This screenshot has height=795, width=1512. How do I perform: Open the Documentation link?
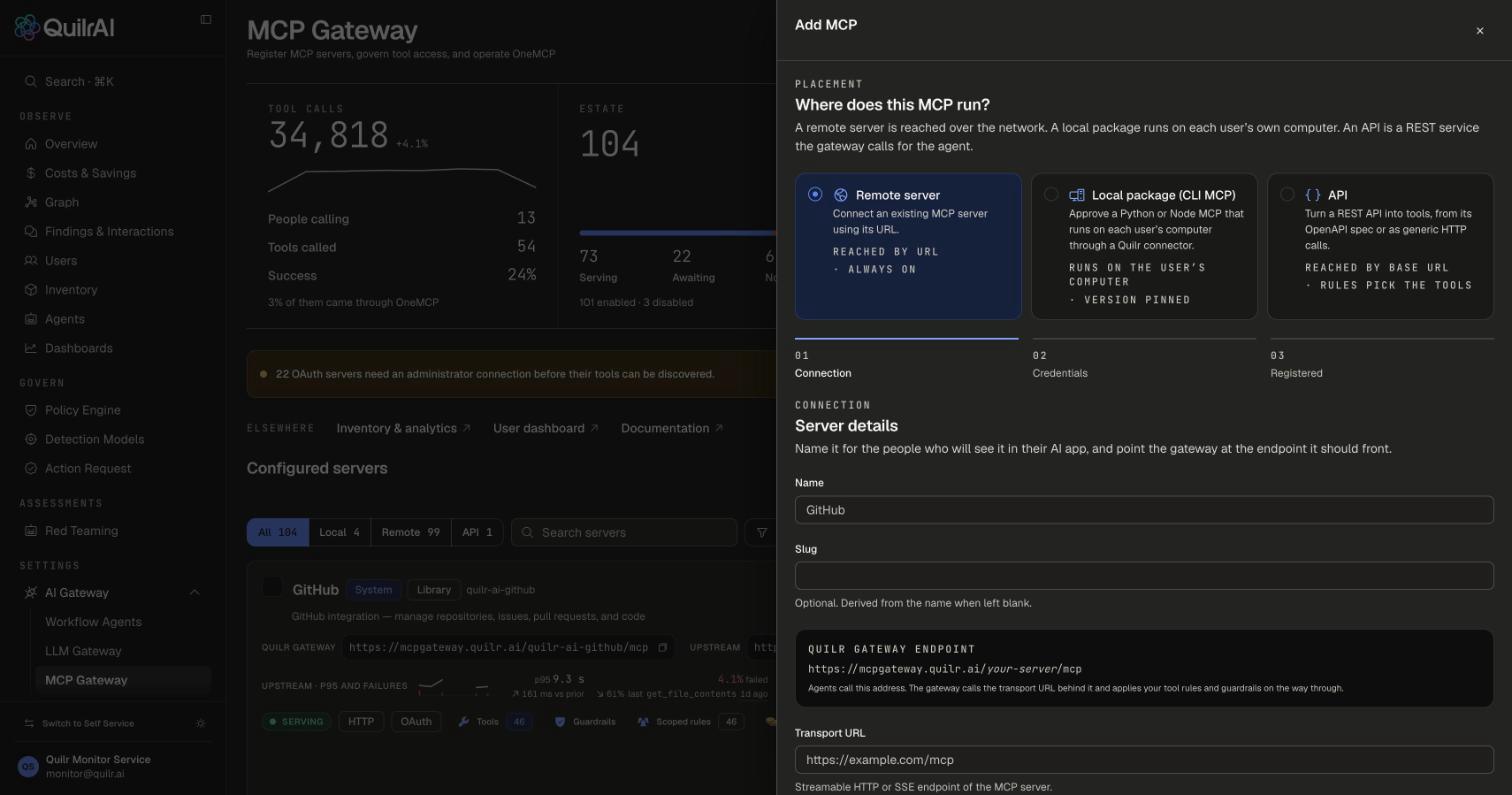tap(672, 428)
